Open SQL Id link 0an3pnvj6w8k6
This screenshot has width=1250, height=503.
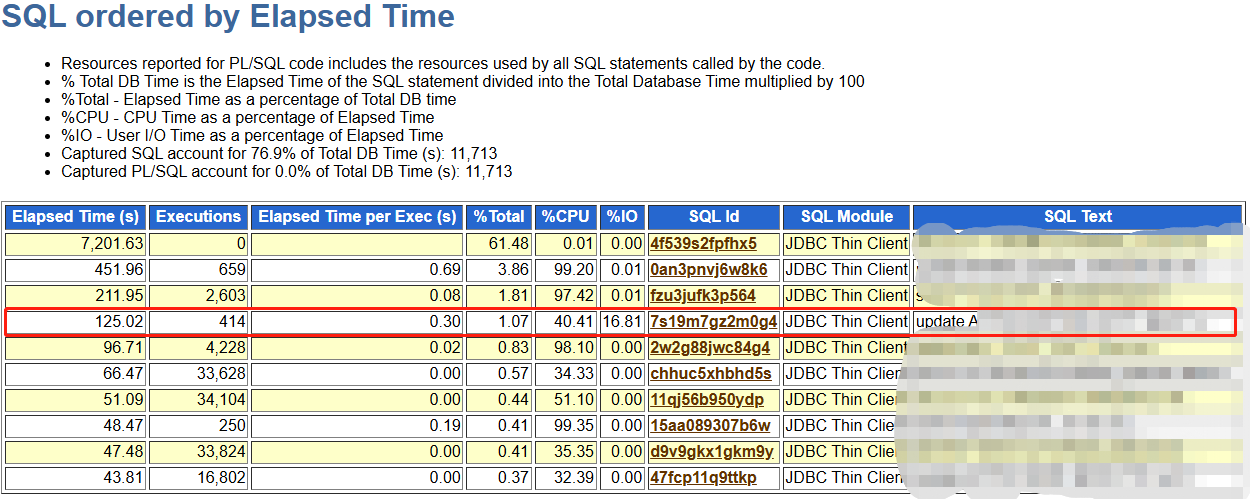click(x=708, y=270)
